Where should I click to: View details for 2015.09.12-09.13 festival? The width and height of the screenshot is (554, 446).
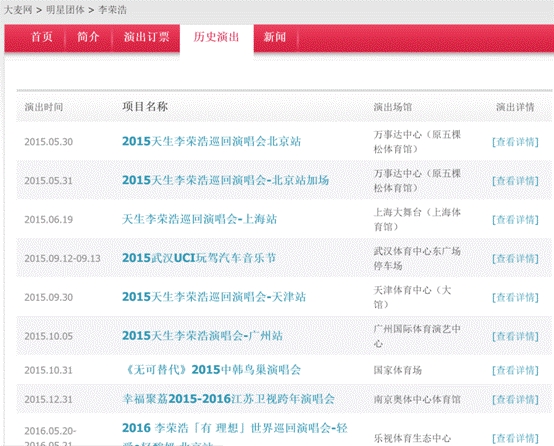(515, 259)
